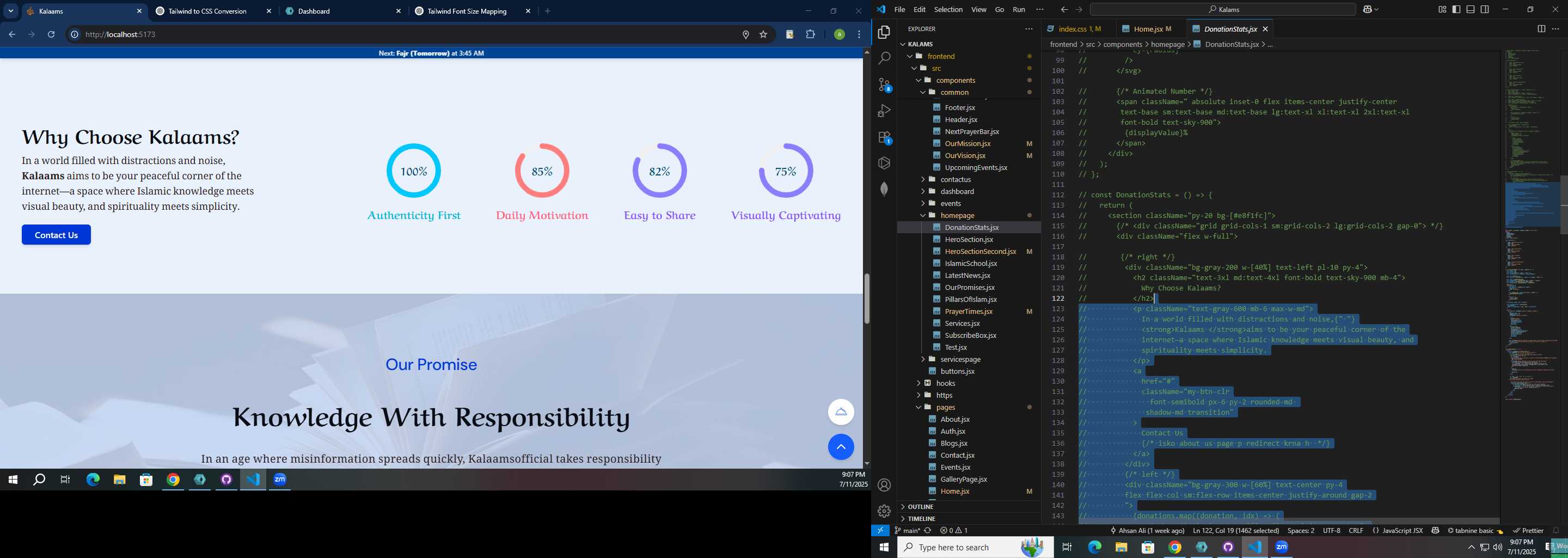
Task: Go back using Chrome's back arrow
Action: 11,34
